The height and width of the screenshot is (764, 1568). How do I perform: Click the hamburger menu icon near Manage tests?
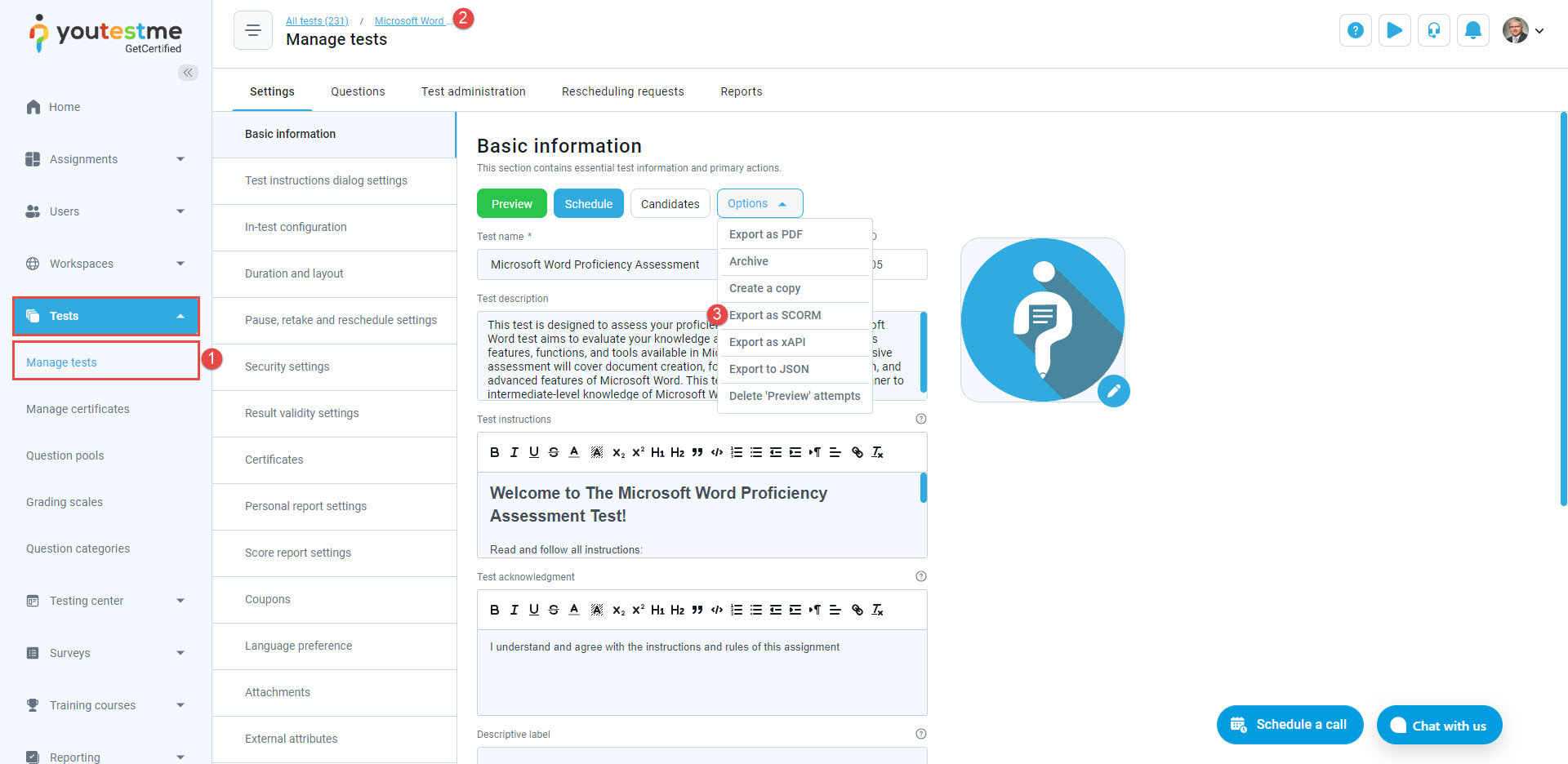click(253, 30)
